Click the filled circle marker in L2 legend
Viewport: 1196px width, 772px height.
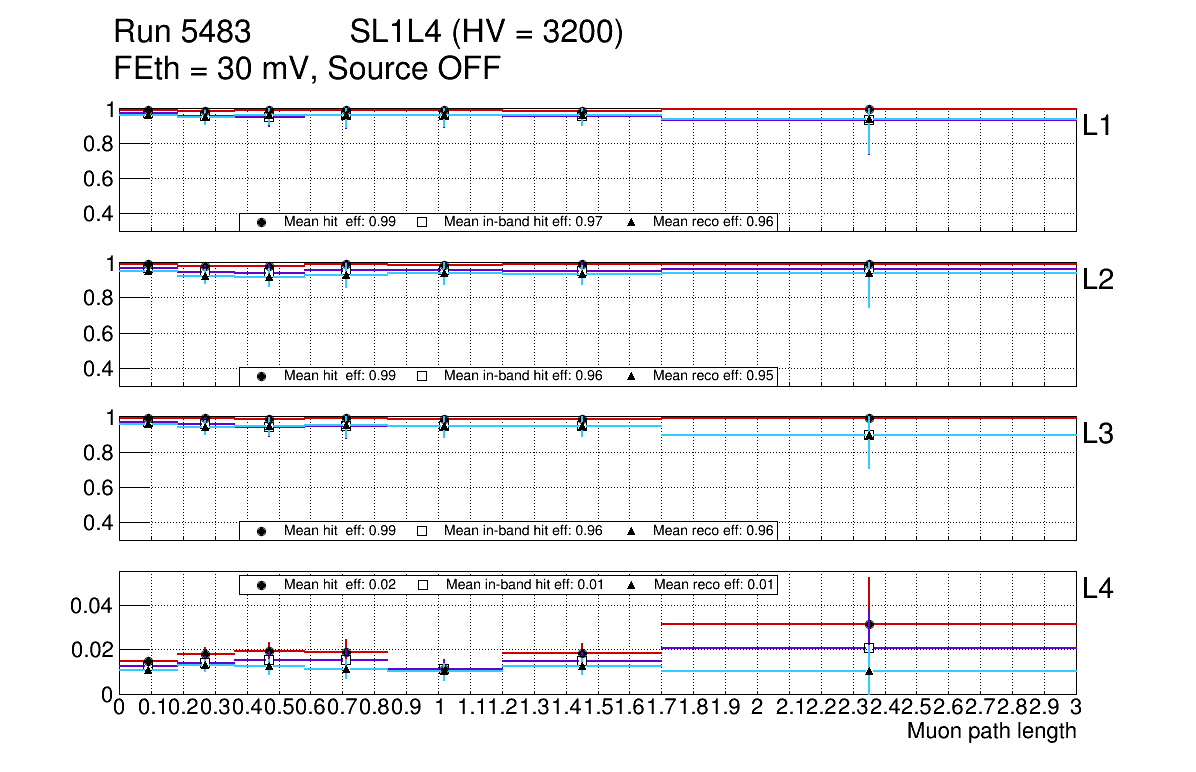point(261,376)
